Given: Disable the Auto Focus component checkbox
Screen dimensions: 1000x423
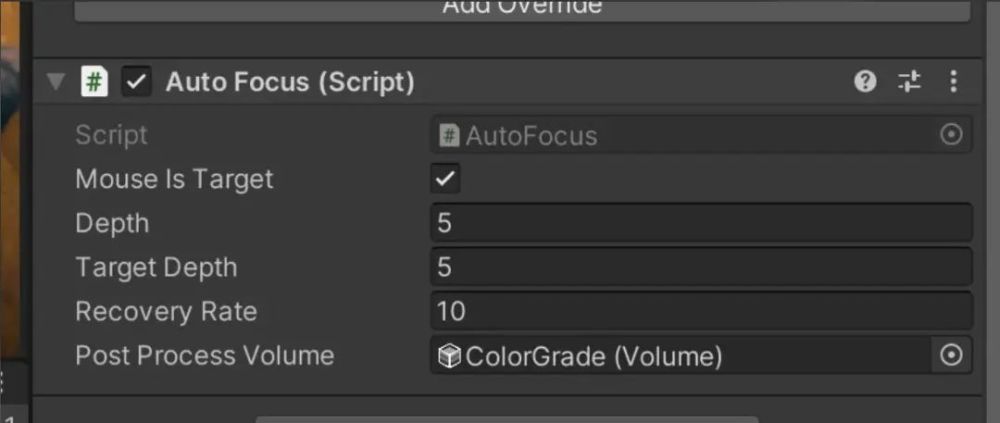Looking at the screenshot, I should [136, 82].
